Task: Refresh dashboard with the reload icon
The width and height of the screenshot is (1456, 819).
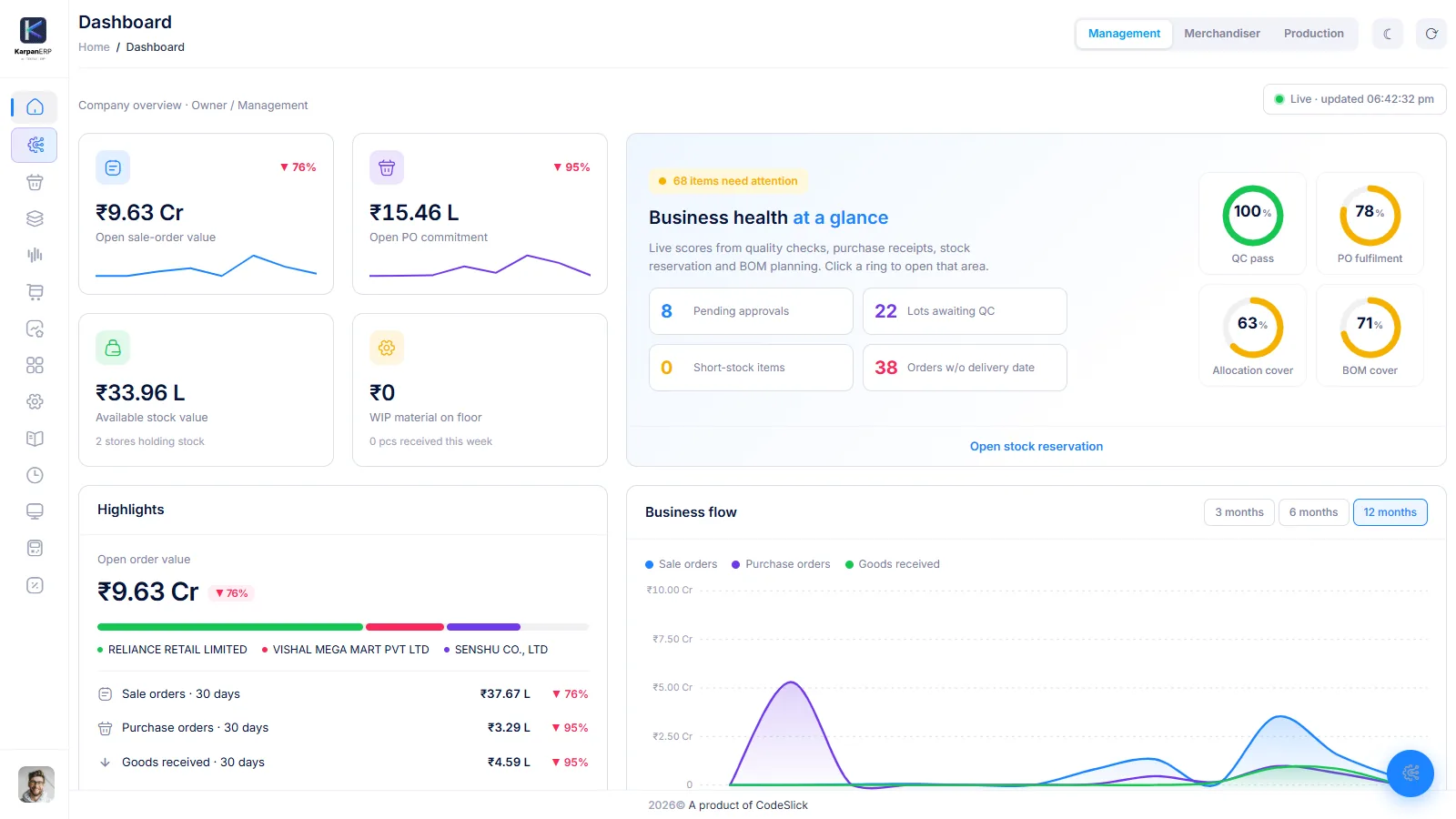Action: coord(1431,34)
